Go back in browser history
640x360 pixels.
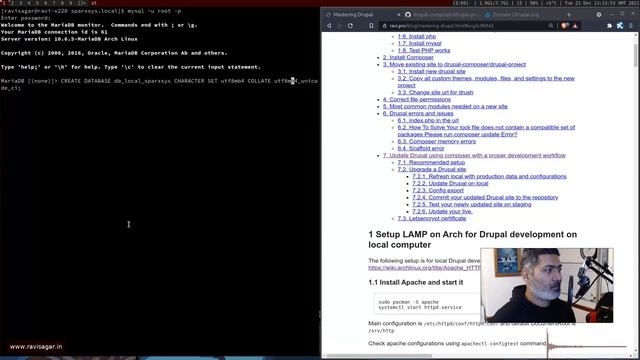(329, 26)
